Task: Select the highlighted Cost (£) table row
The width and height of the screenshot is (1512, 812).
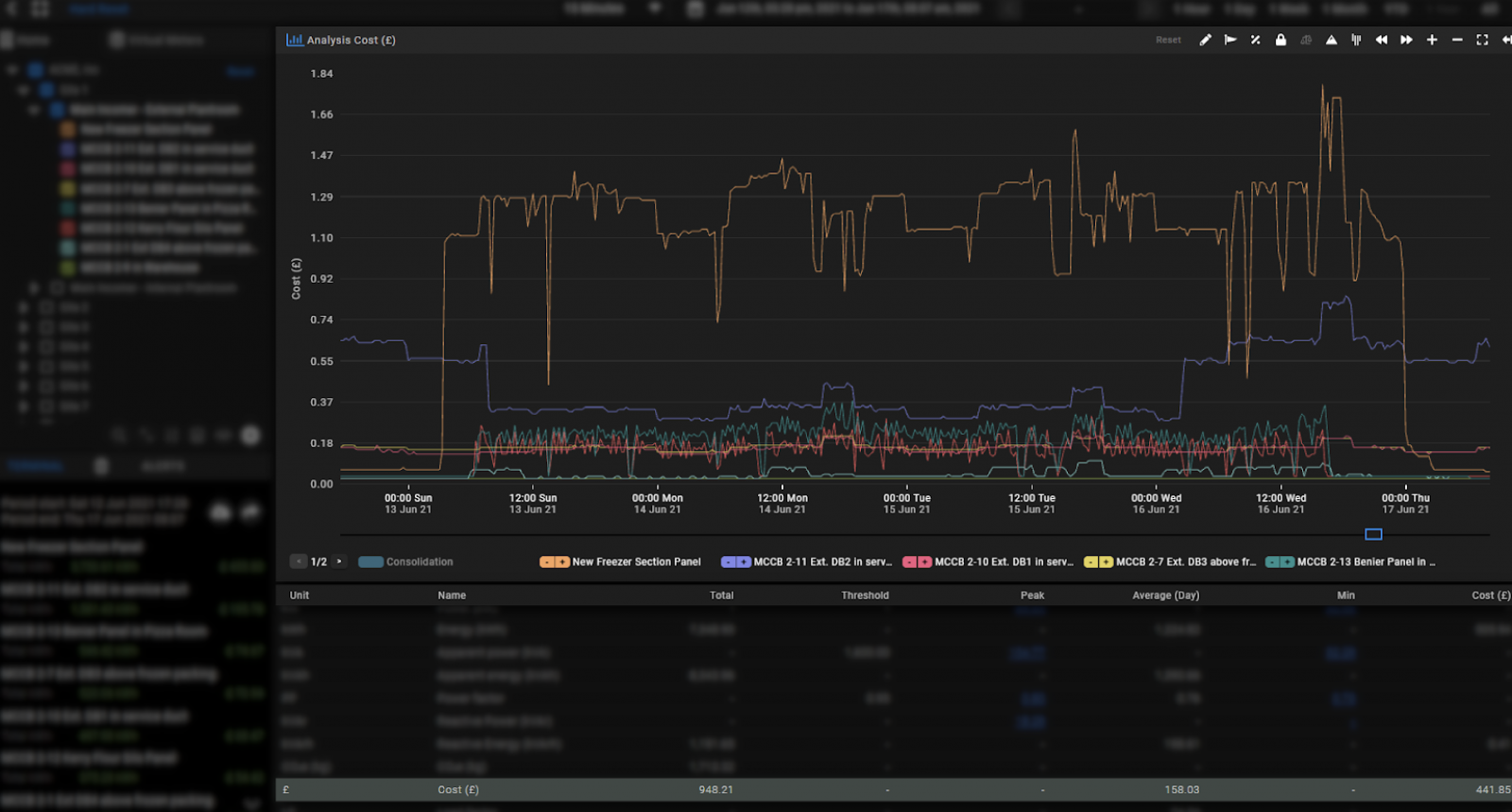Action: click(893, 789)
